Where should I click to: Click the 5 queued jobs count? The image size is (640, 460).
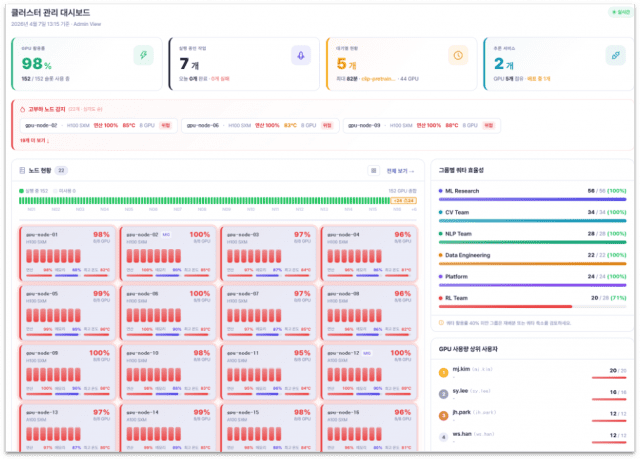[347, 64]
